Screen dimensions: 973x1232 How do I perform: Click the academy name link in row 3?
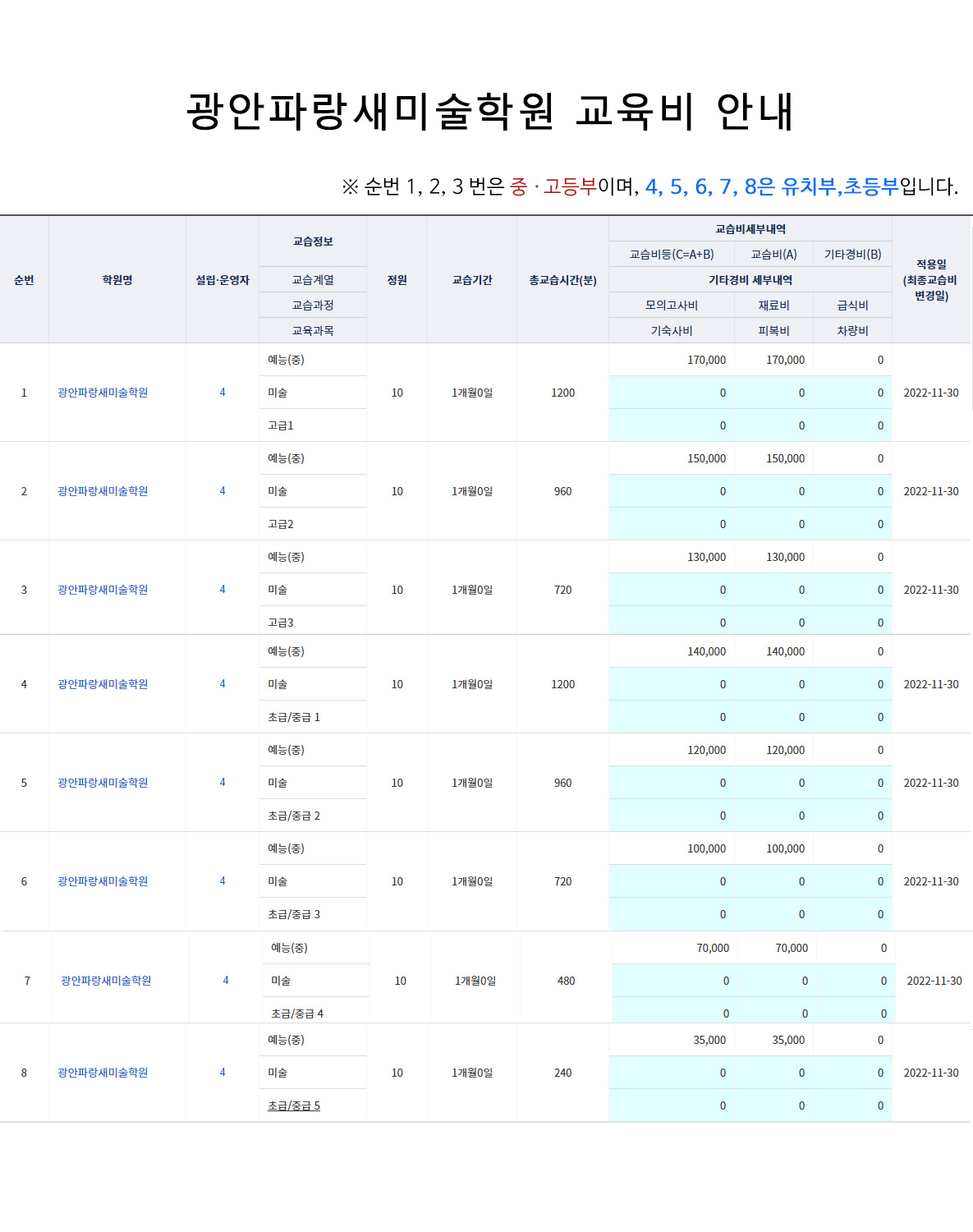(x=103, y=590)
